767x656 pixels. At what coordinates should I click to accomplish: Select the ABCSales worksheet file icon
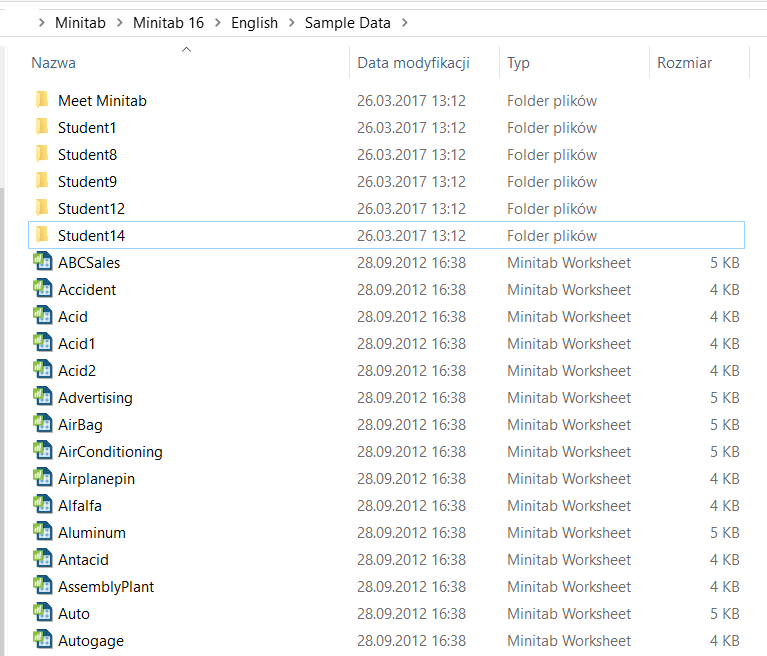[43, 261]
